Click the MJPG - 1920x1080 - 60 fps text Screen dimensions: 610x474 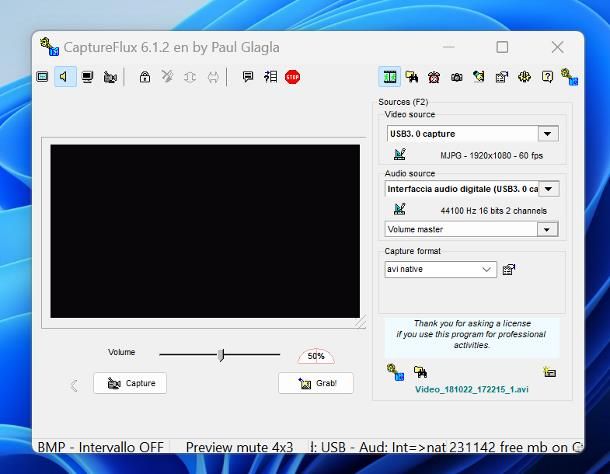pyautogui.click(x=491, y=156)
